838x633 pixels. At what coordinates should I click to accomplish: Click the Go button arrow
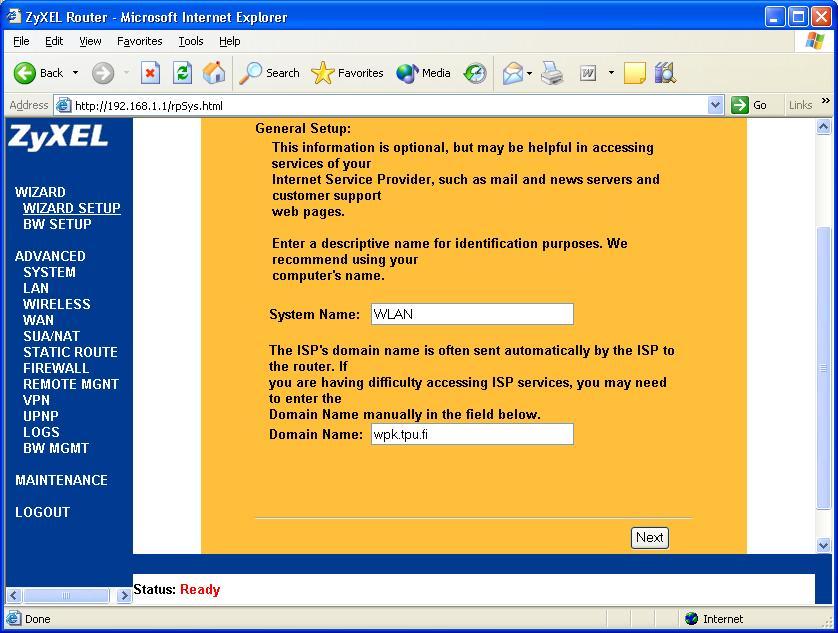point(740,105)
